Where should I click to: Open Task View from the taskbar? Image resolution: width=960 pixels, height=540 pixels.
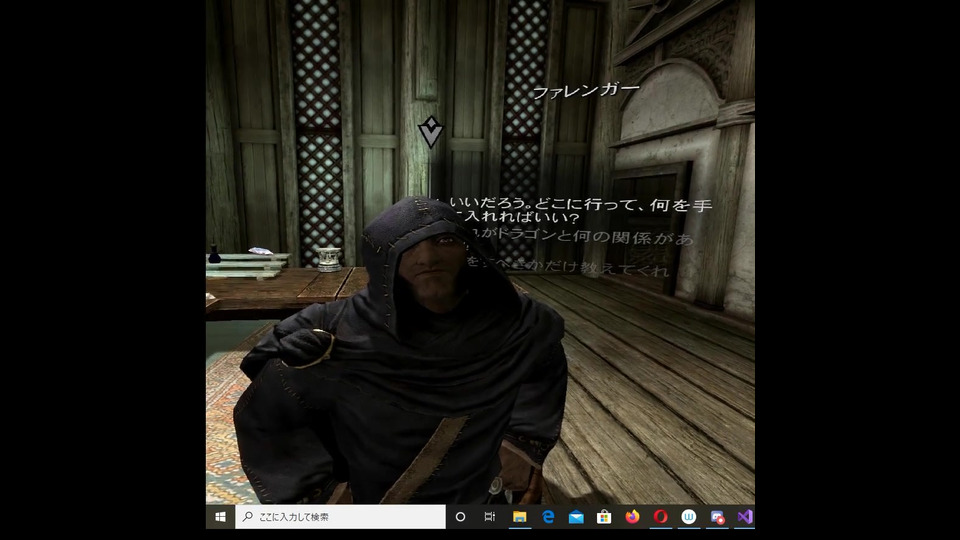point(489,517)
